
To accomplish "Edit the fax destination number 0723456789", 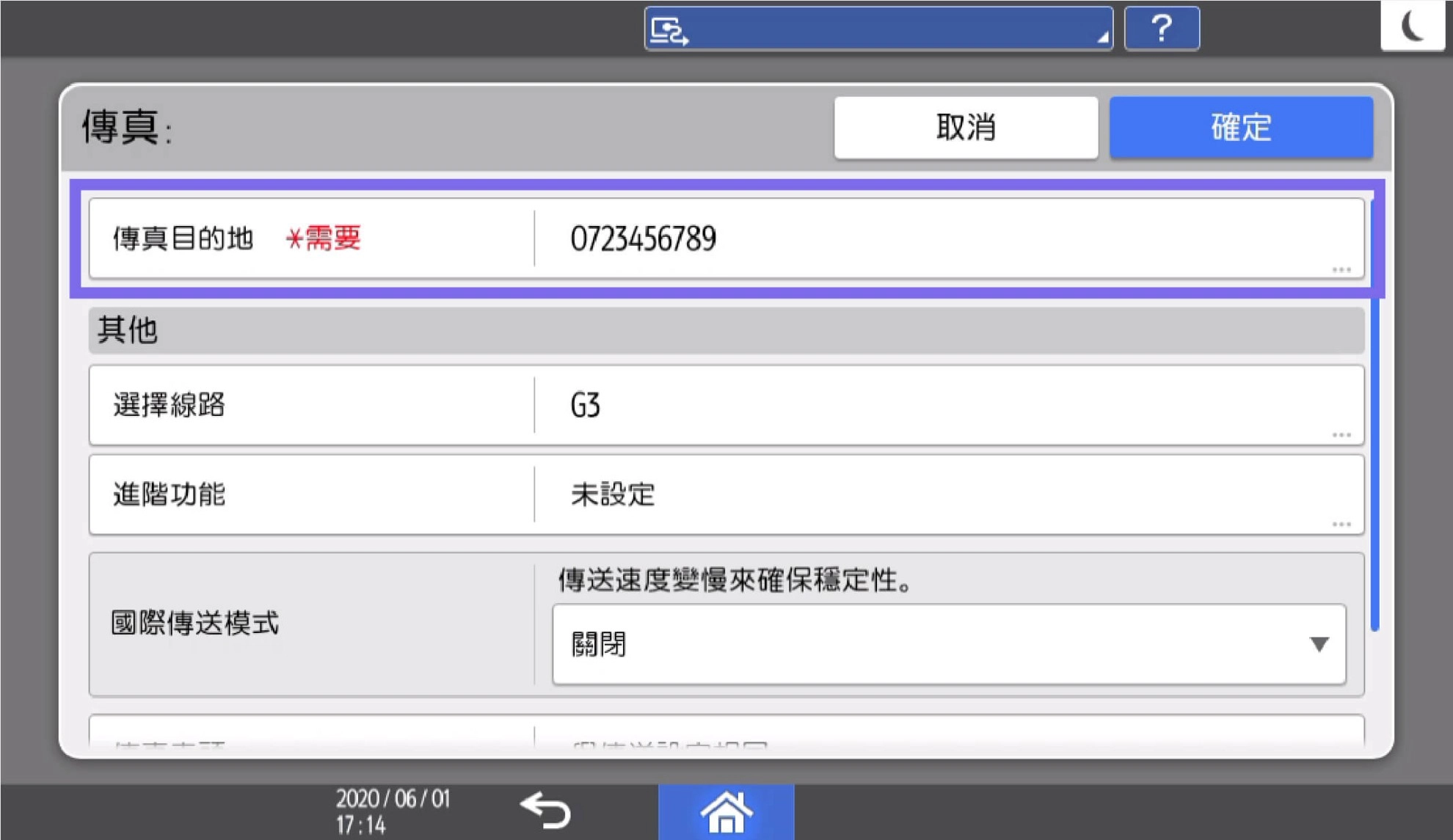I will coord(726,238).
